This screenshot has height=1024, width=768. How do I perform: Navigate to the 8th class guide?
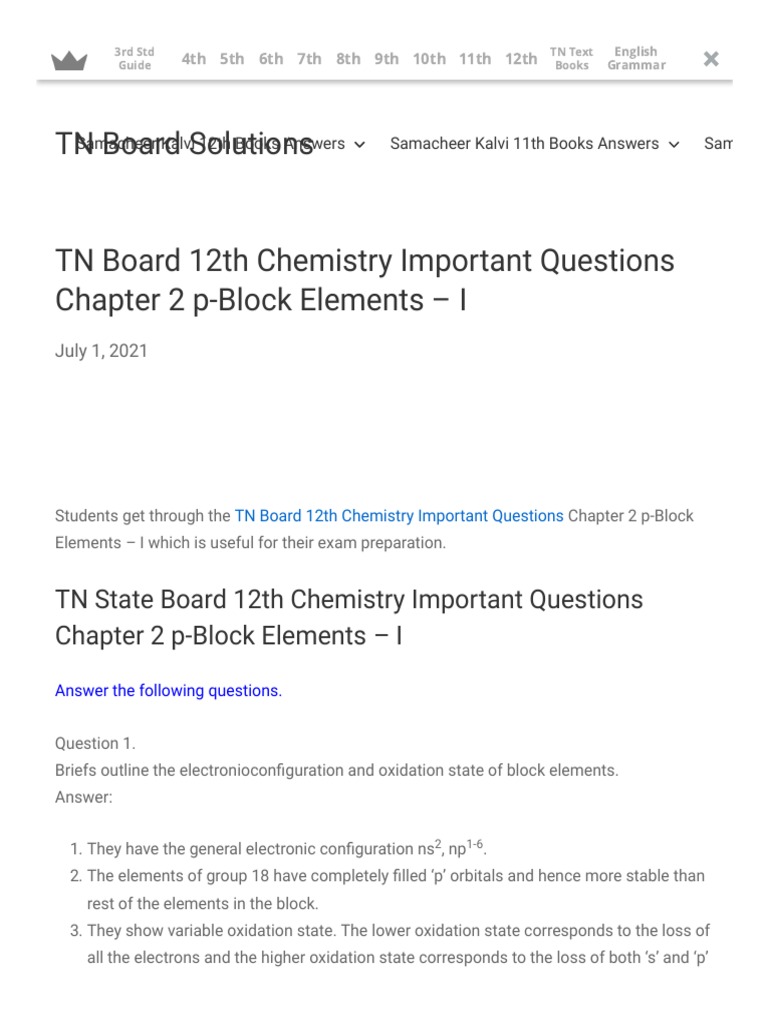click(x=348, y=59)
